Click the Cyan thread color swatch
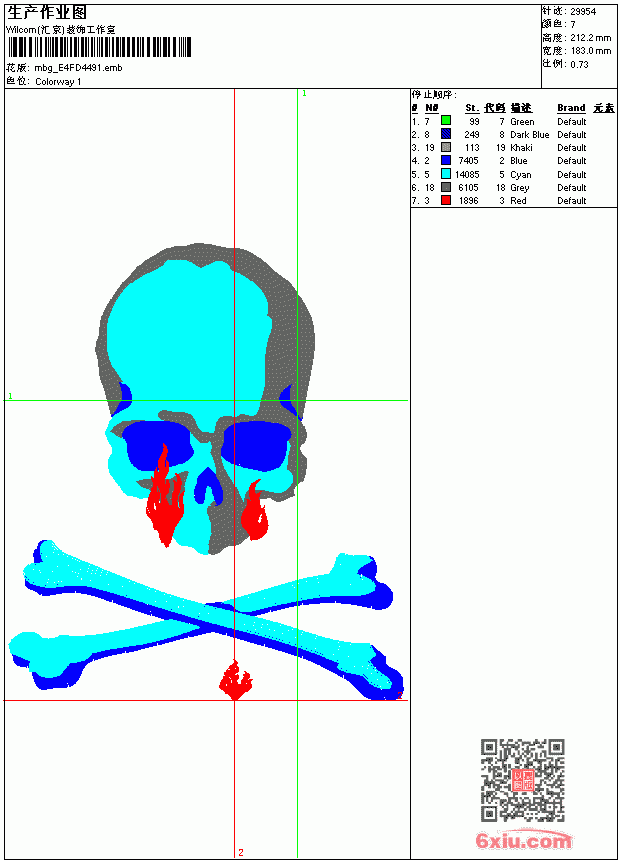This screenshot has height=860, width=620. point(446,174)
